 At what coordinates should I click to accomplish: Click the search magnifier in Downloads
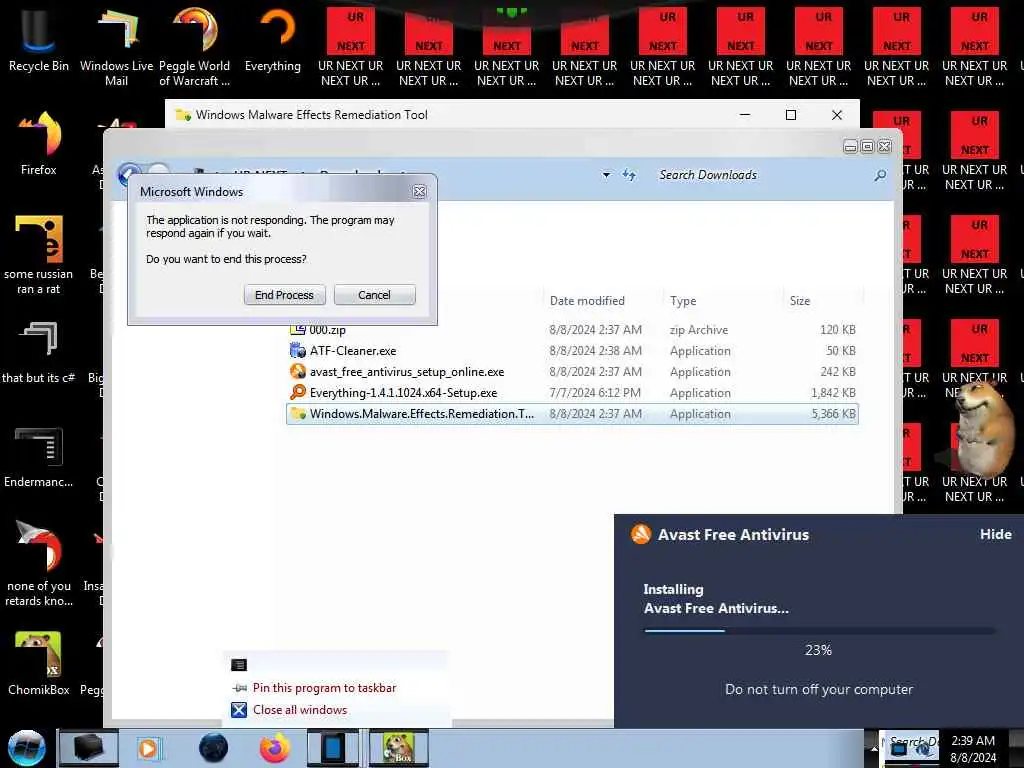coord(880,175)
